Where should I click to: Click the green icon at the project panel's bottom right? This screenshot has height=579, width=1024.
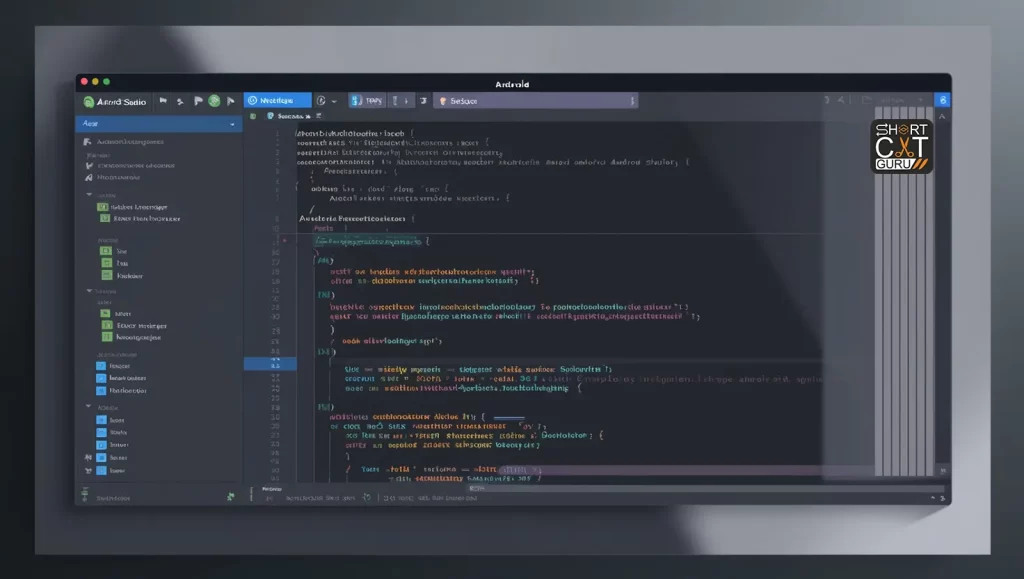pyautogui.click(x=231, y=497)
